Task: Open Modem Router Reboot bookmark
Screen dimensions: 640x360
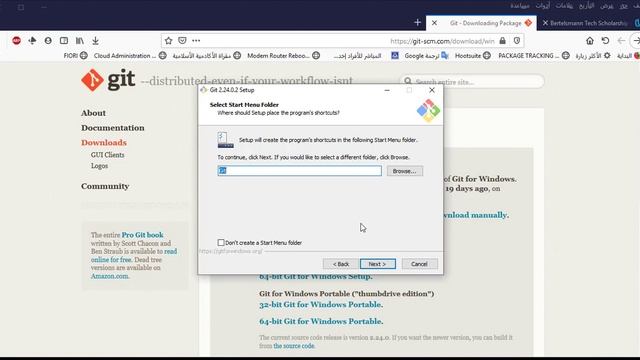Action: pyautogui.click(x=283, y=56)
